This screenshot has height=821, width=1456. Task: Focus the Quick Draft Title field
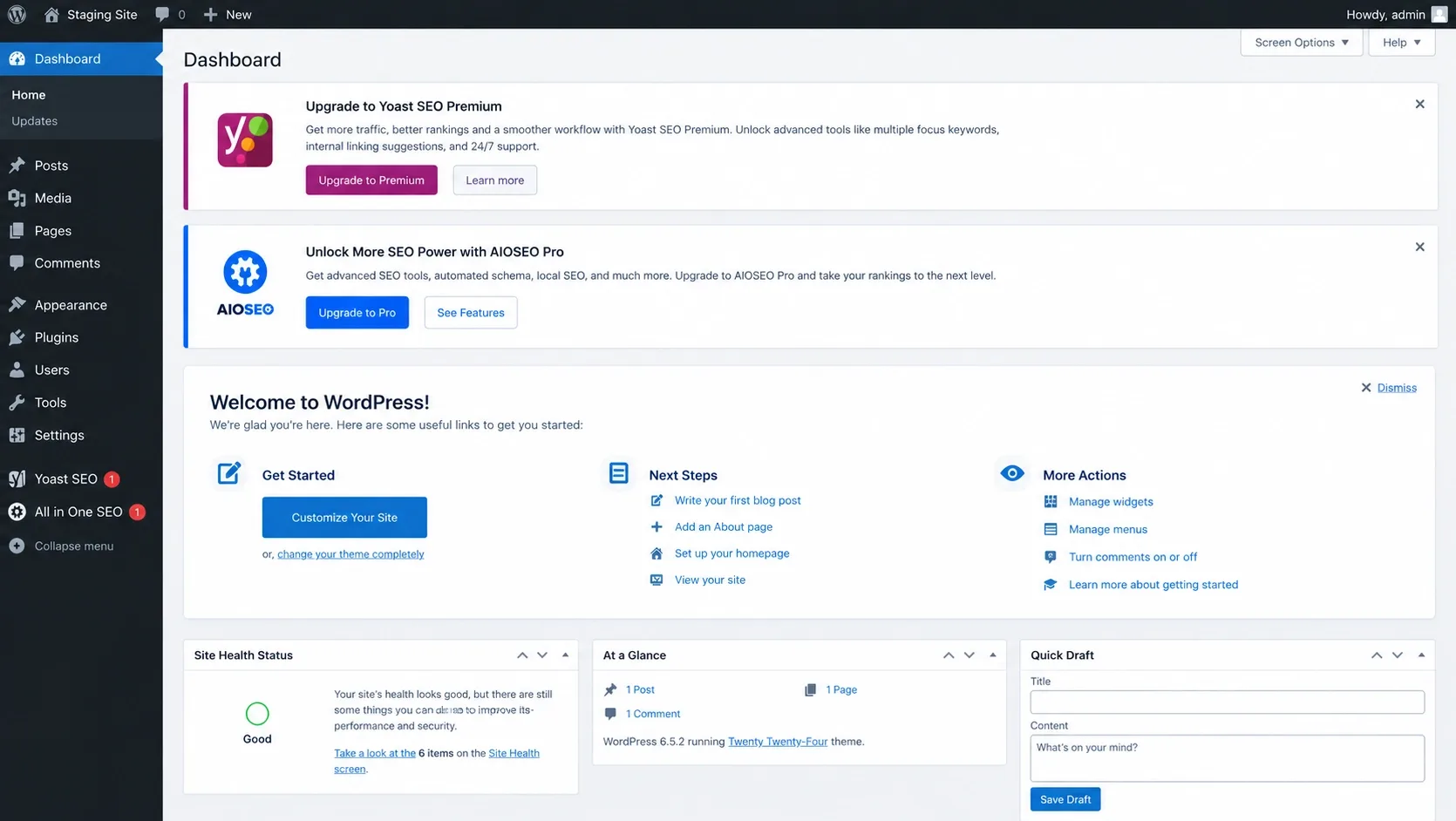(x=1228, y=702)
